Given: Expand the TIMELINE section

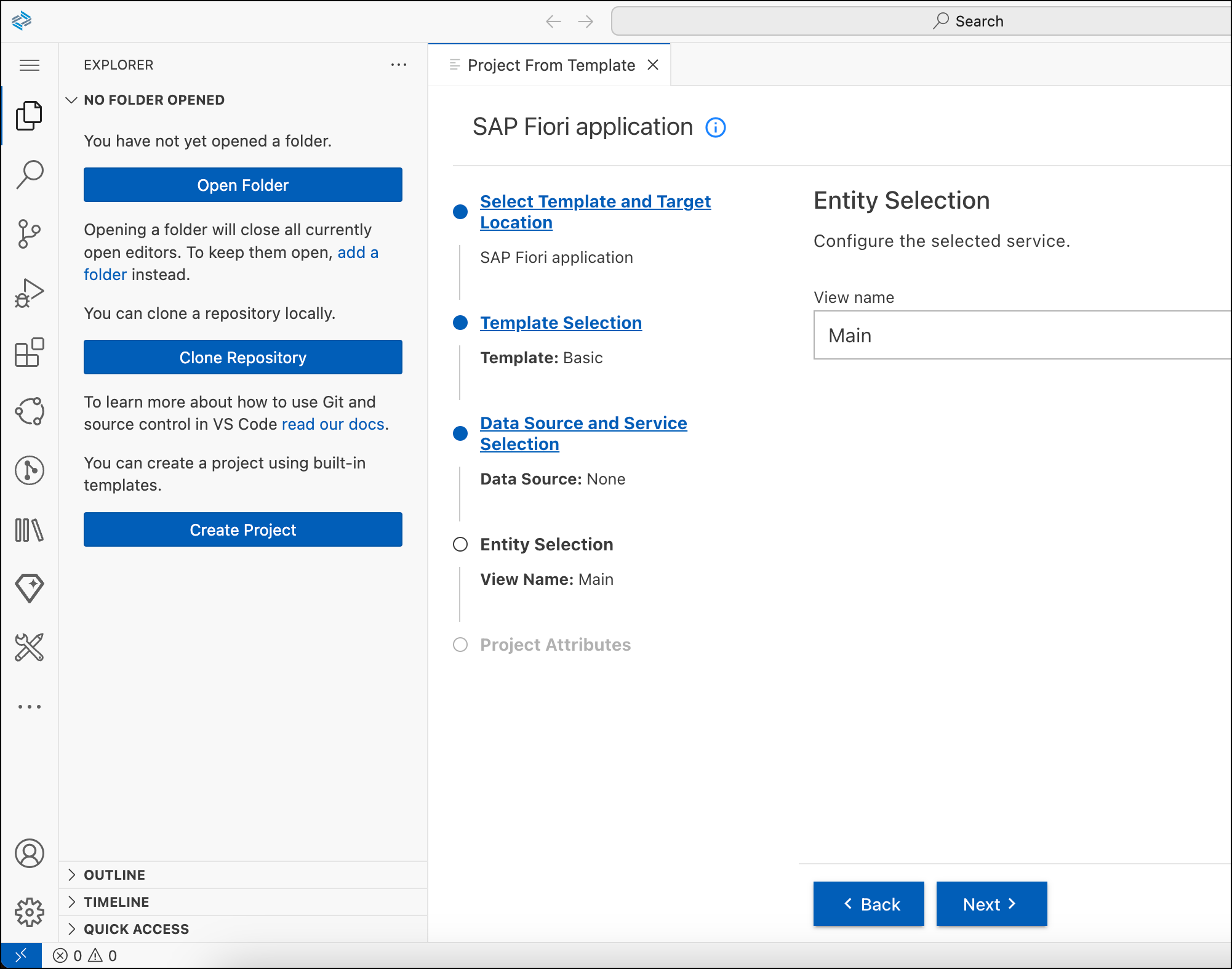Looking at the screenshot, I should click(x=114, y=901).
